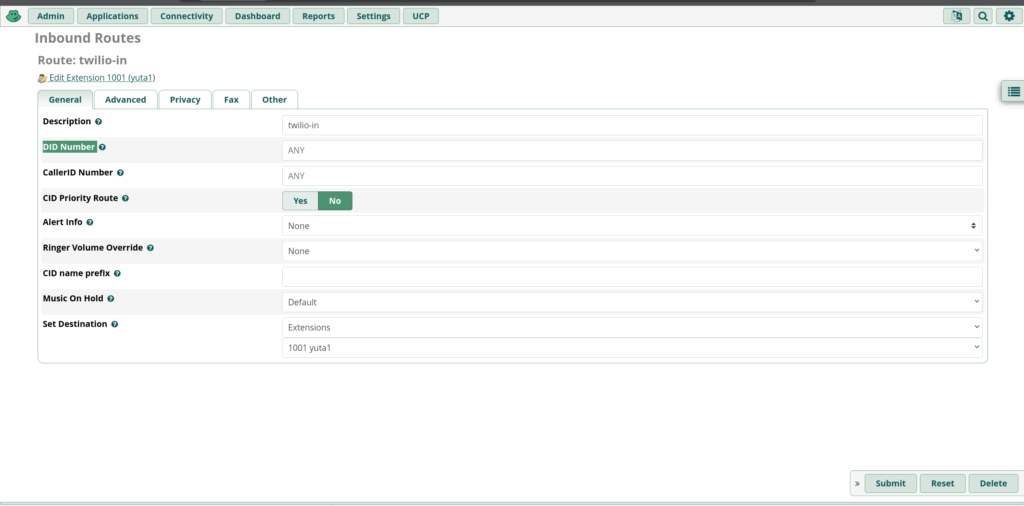Click help icon beside Music On Hold
Viewport: 1024px width, 506px height.
click(x=111, y=299)
